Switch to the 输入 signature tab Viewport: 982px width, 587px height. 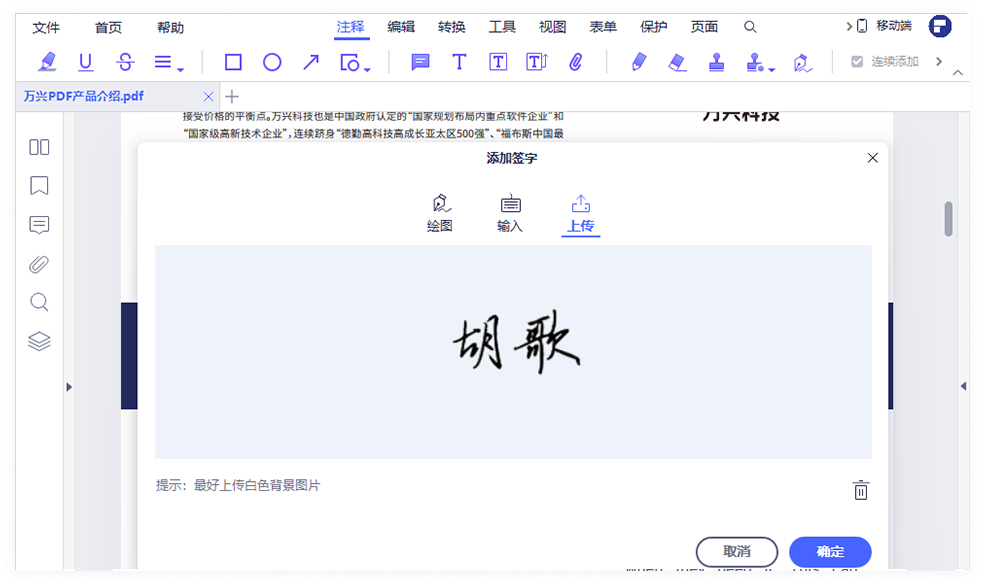(510, 213)
